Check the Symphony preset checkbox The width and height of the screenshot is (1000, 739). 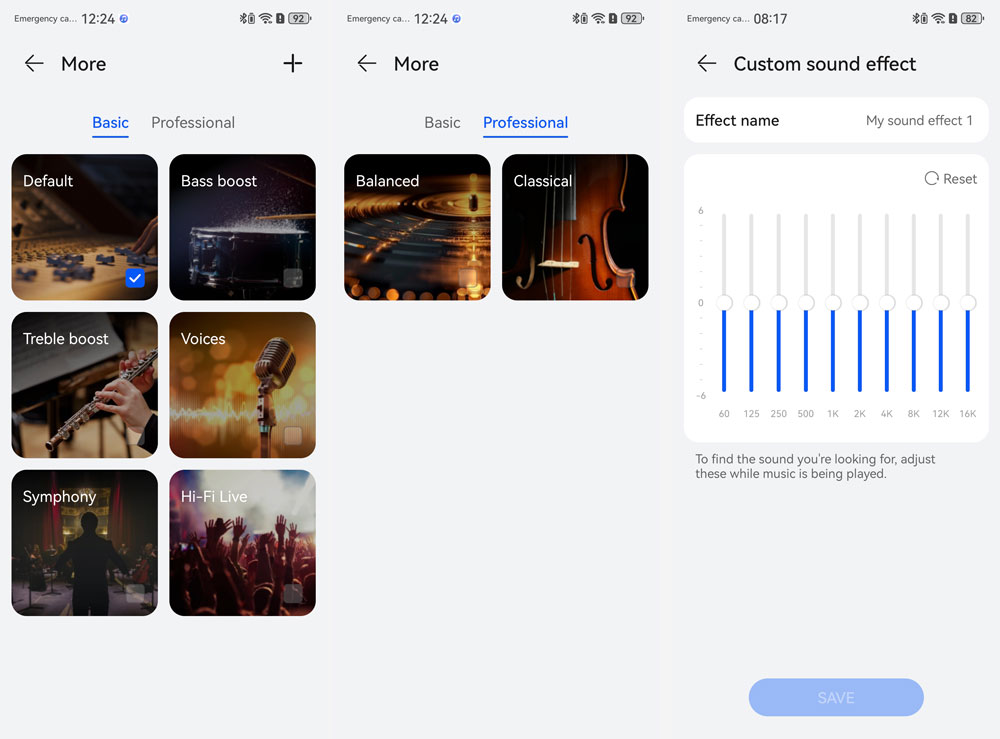135,594
